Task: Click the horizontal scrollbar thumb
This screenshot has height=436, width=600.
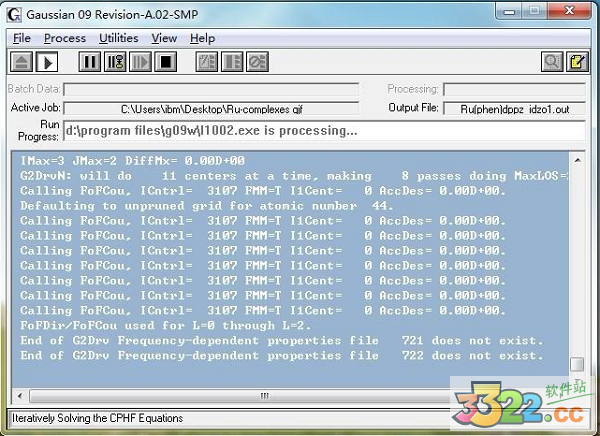Action: click(x=264, y=395)
